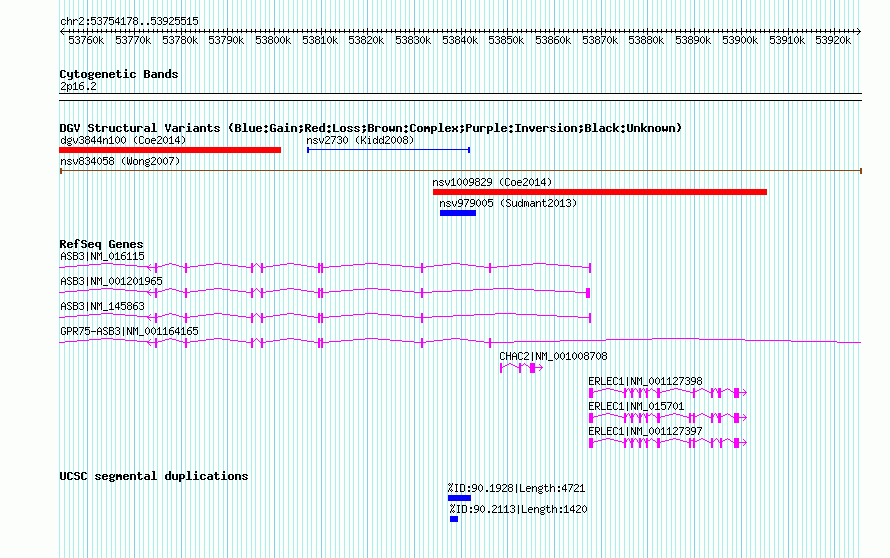Viewport: 890px width, 558px height.
Task: Open the nsv1009829 (Coe2014) label
Action: tap(492, 182)
